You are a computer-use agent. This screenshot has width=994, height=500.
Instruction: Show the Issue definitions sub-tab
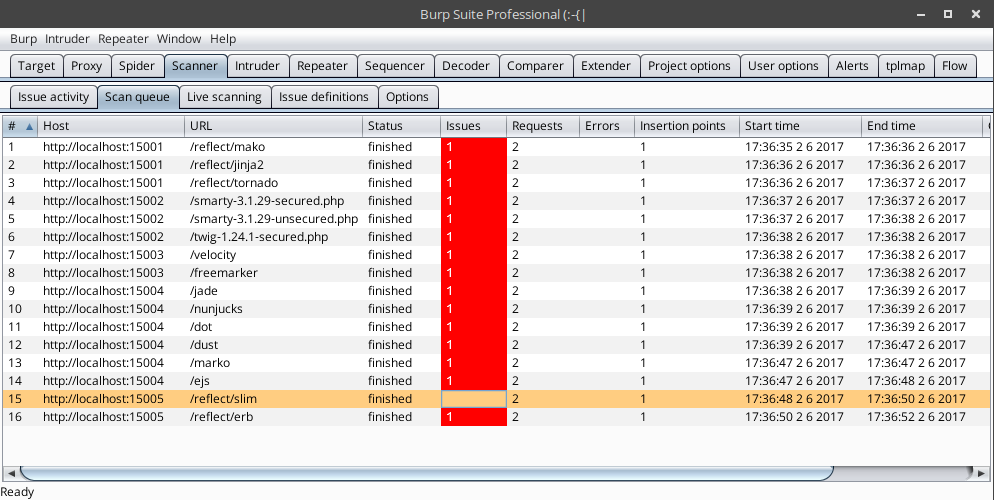click(x=324, y=97)
